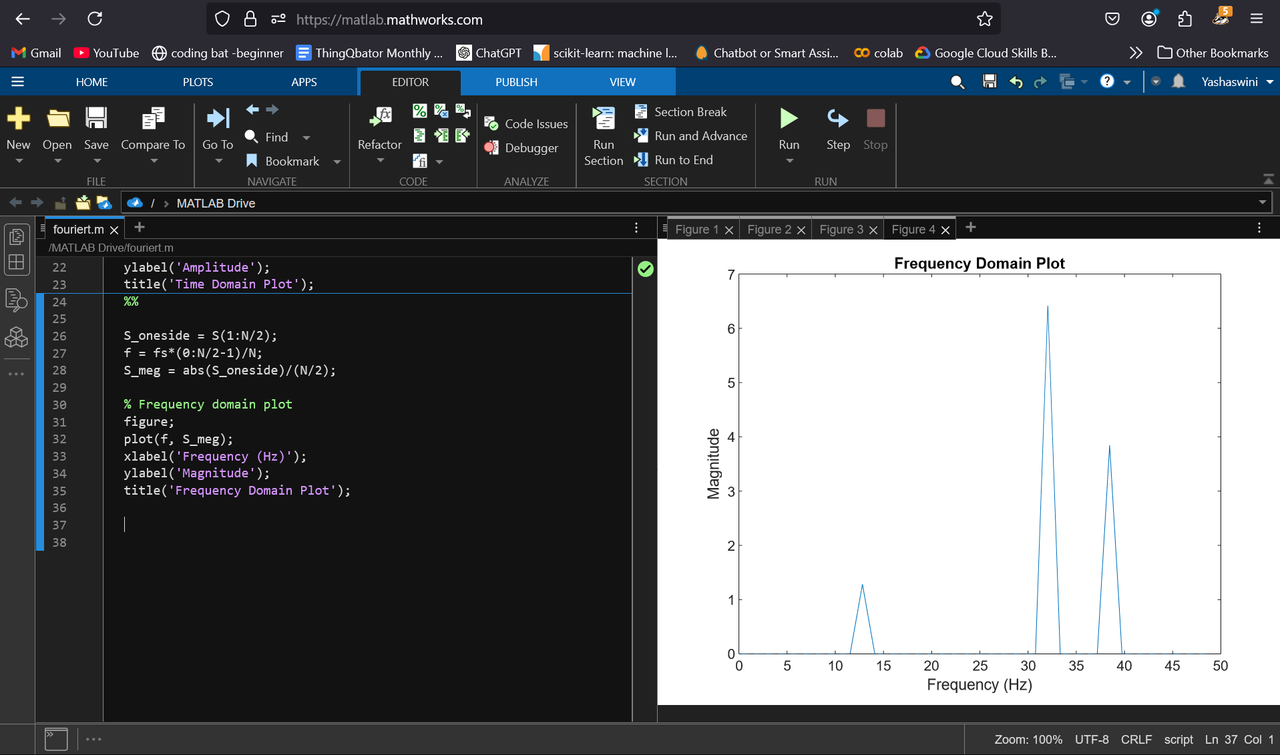Click the comment lines percent icon
The image size is (1280, 755).
coord(420,111)
